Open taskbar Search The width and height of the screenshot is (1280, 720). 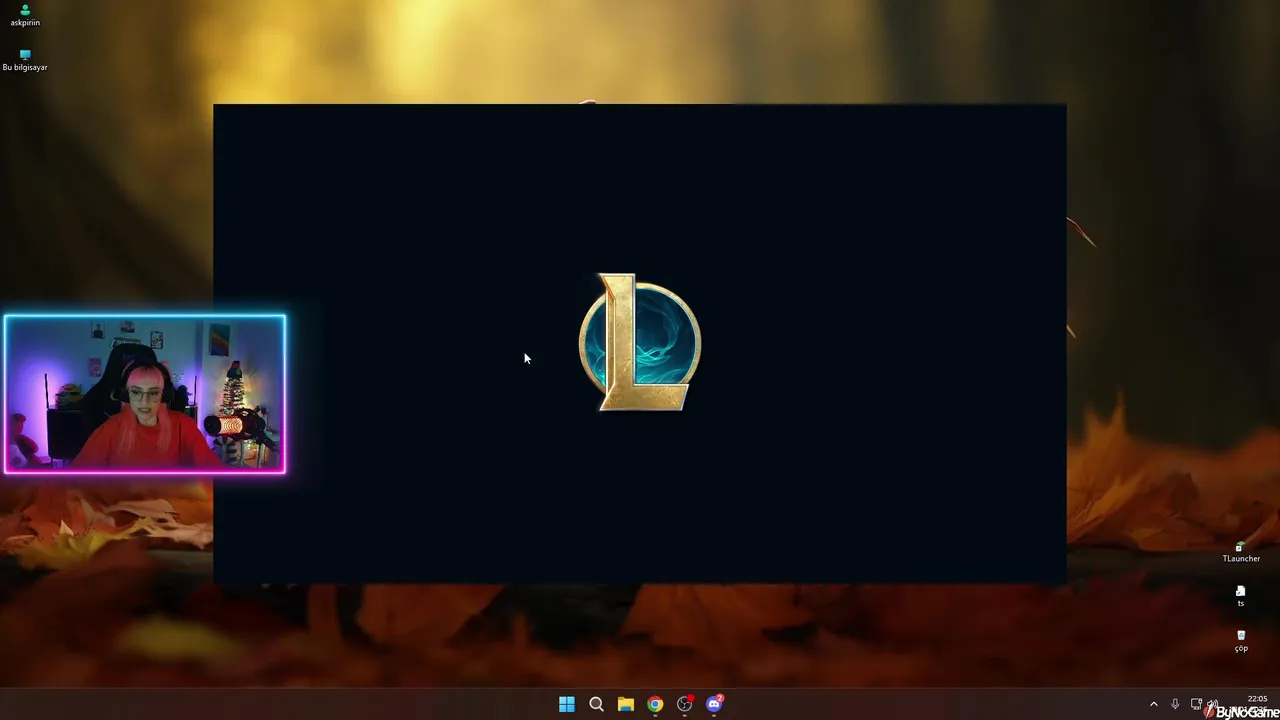tap(596, 704)
